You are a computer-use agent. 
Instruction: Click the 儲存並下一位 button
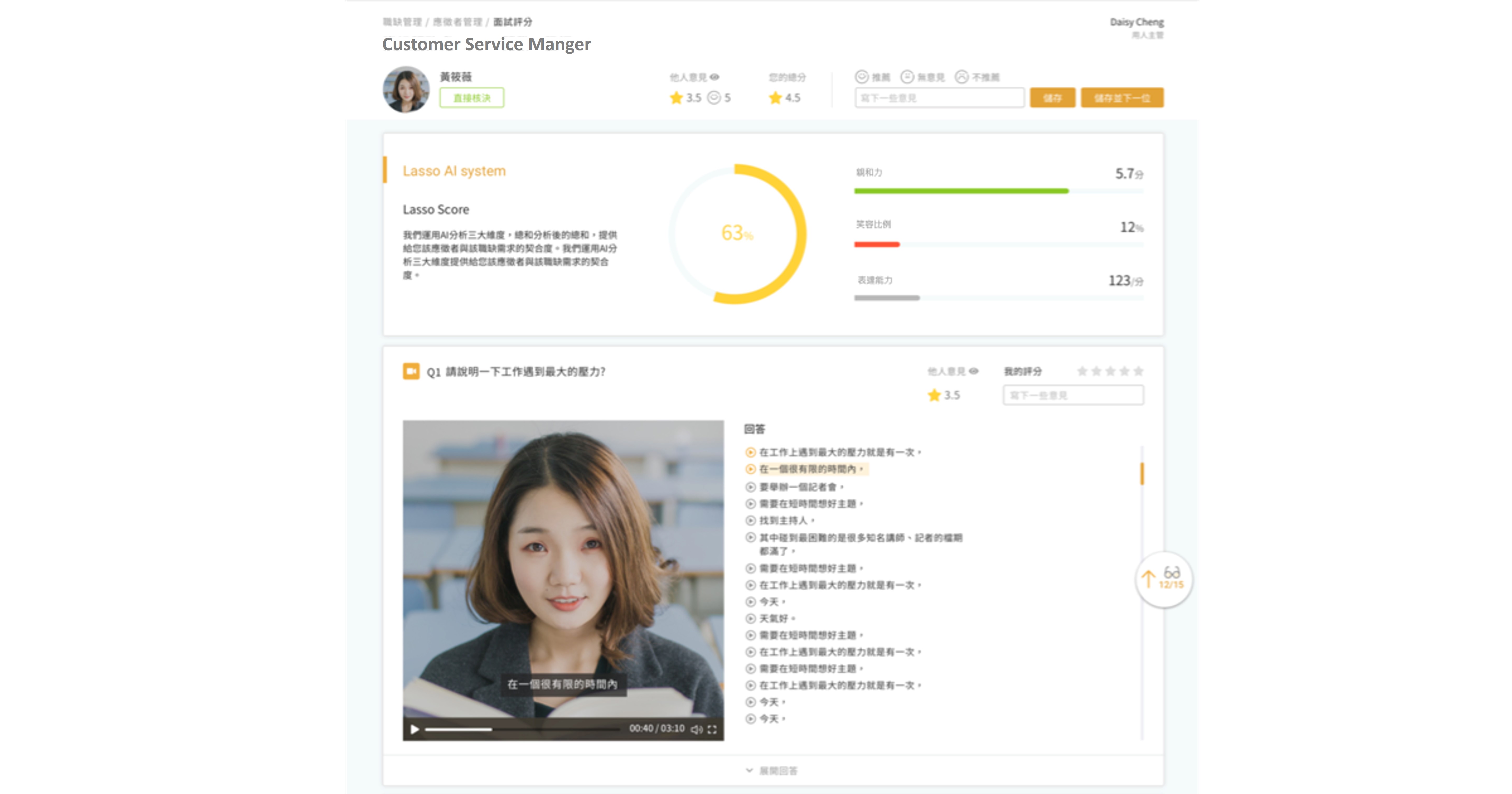[x=1122, y=98]
